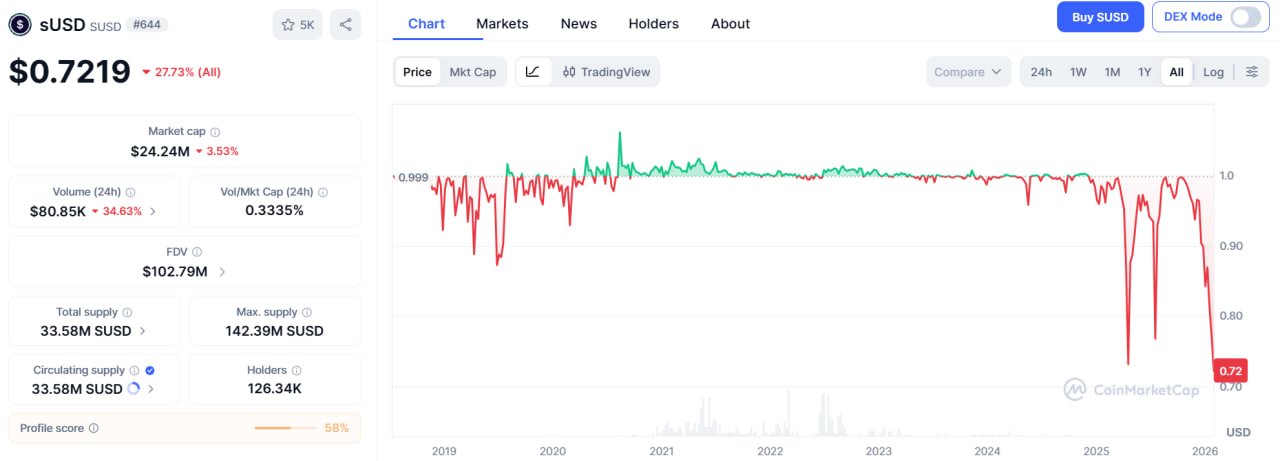Viewport: 1280px width, 461px height.
Task: Open the Compare dropdown
Action: coord(967,72)
